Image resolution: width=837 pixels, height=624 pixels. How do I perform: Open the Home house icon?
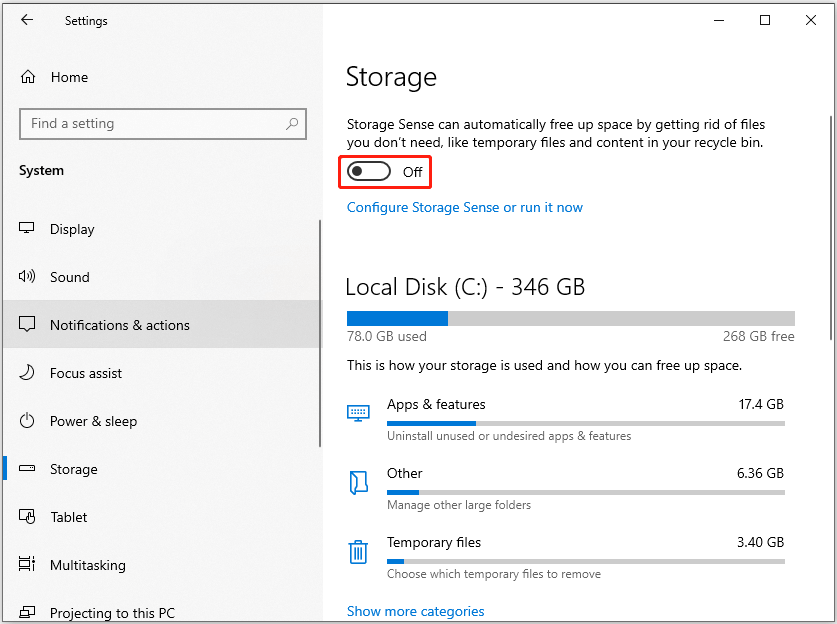pos(29,76)
